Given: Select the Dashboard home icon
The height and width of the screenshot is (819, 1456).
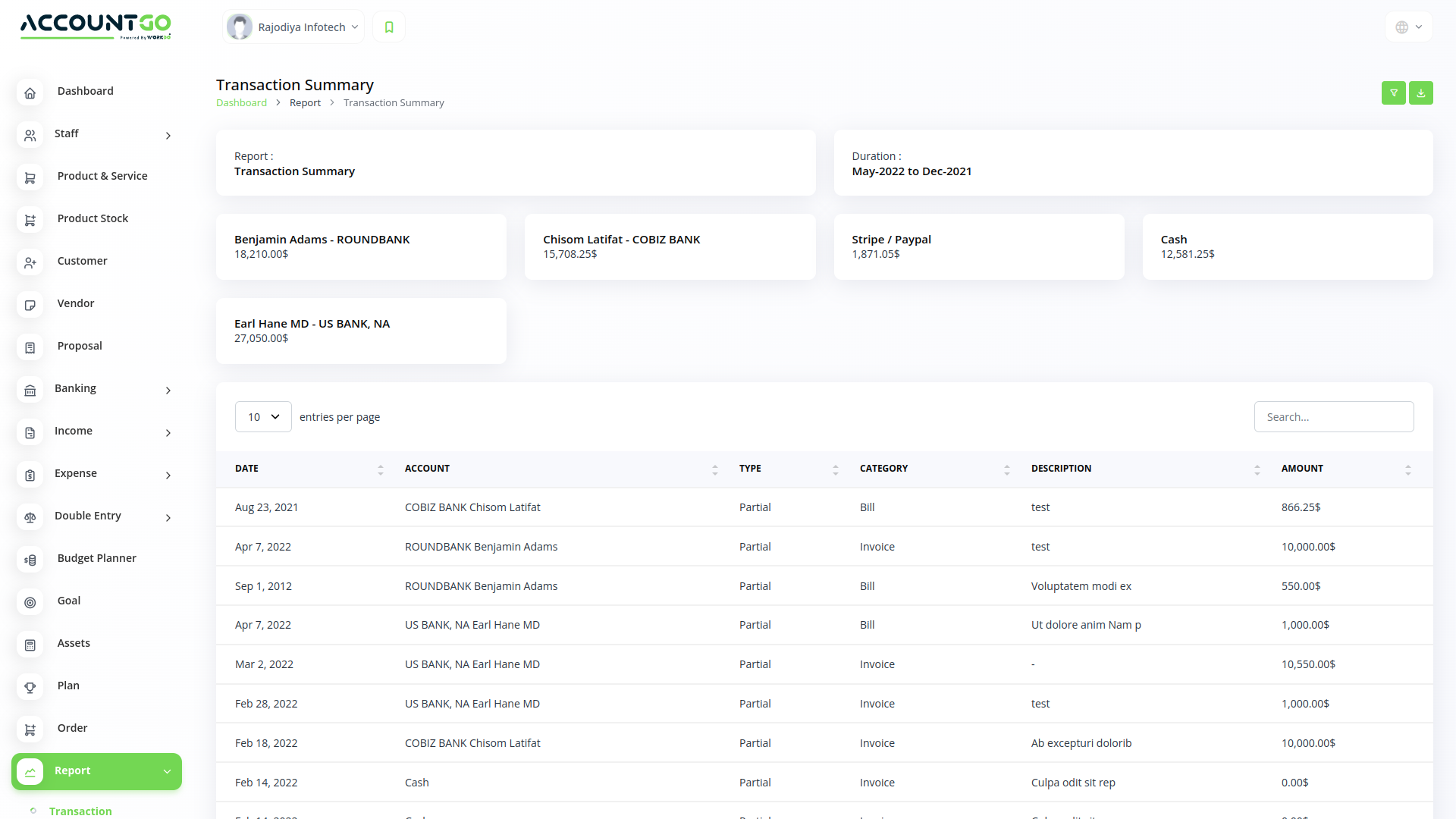Looking at the screenshot, I should click(x=30, y=93).
